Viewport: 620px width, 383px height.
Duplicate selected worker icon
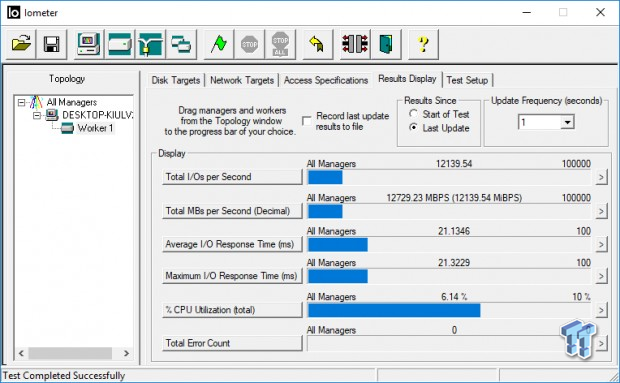click(181, 44)
